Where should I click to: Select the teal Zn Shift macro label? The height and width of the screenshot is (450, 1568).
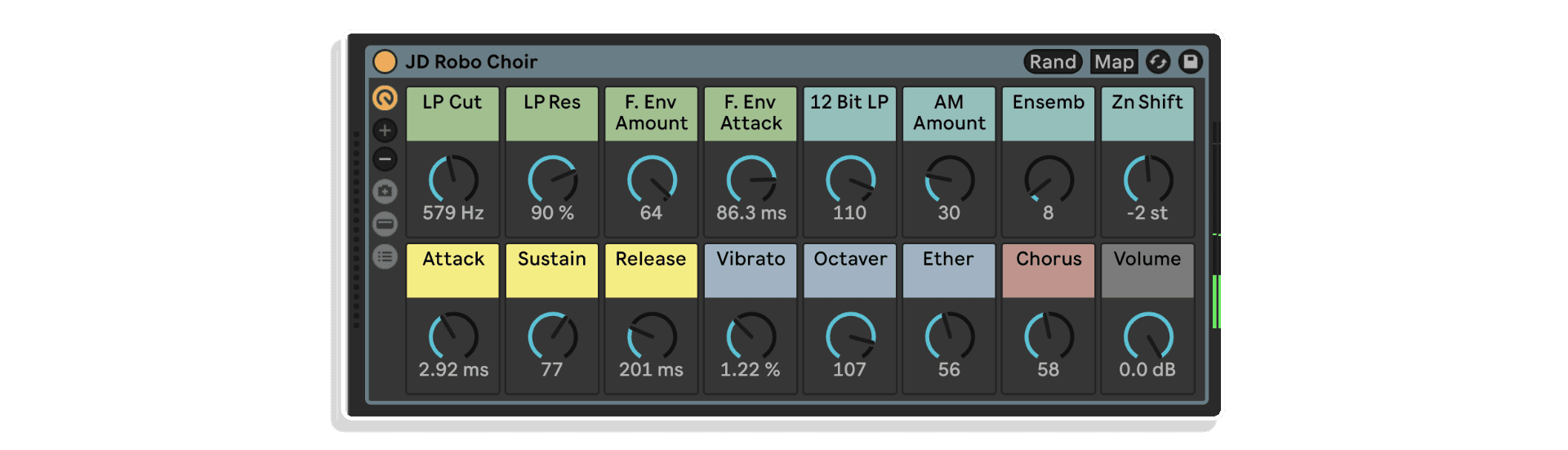tap(1147, 114)
